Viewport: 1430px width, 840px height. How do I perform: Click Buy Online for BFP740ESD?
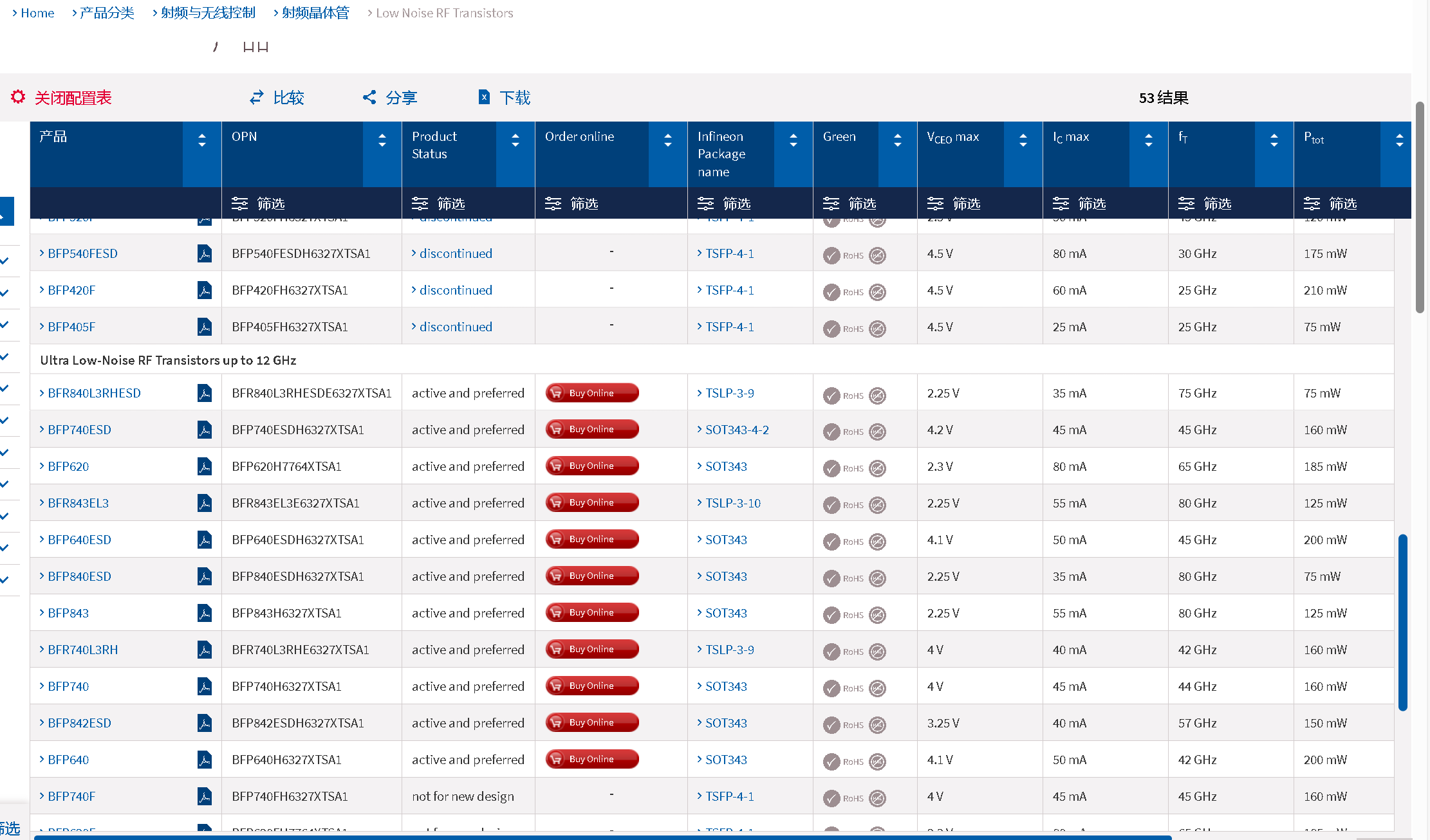[x=591, y=429]
